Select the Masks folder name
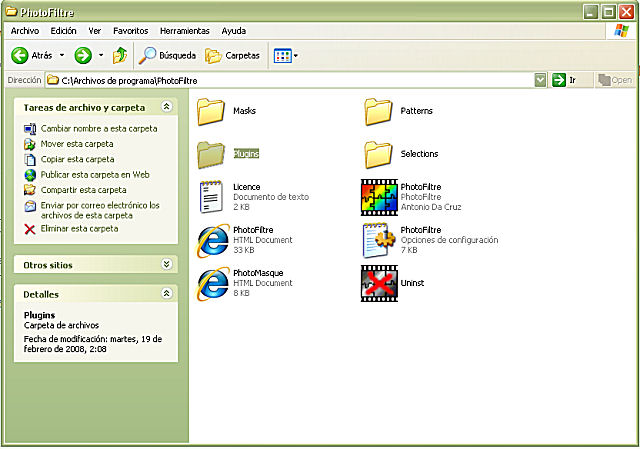Screen dimensions: 640x449 (x=244, y=111)
